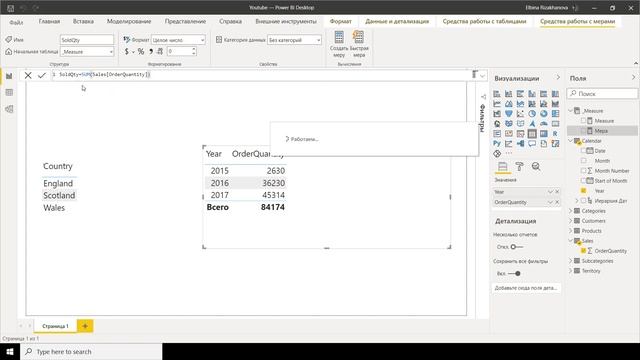
Task: Commit the formula with the checkmark
Action: [42, 75]
